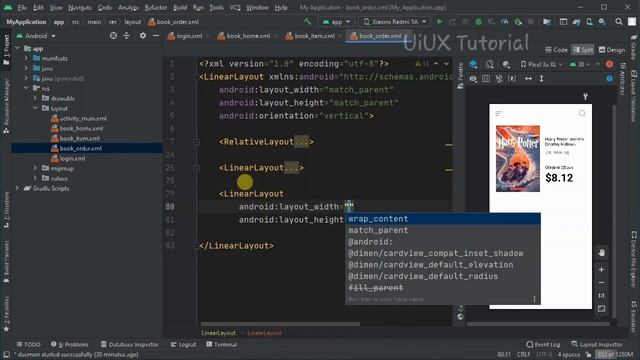This screenshot has width=640, height=360.
Task: Unfold the collapsed RelativeLayout block
Action: click(301, 142)
